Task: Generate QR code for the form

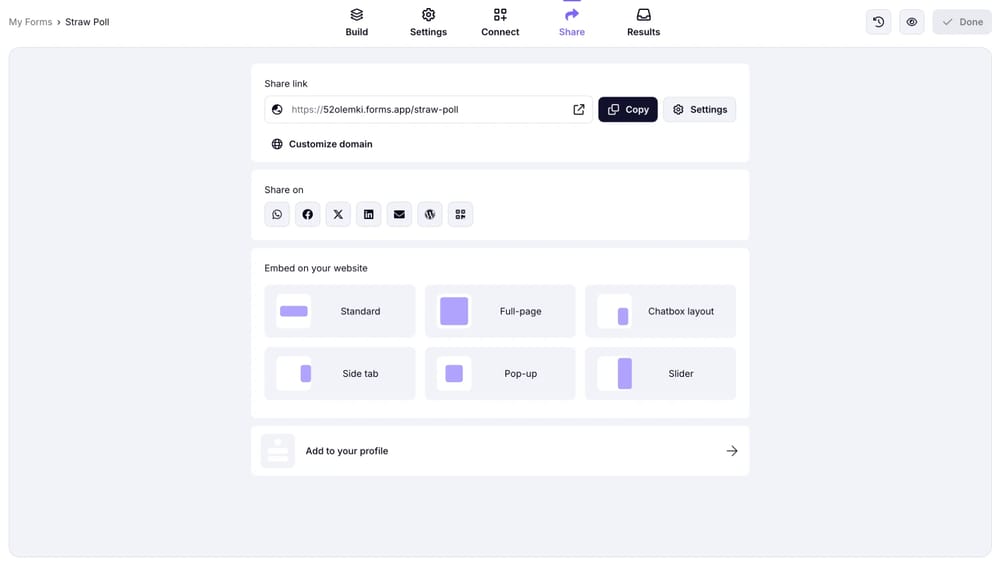Action: tap(460, 214)
